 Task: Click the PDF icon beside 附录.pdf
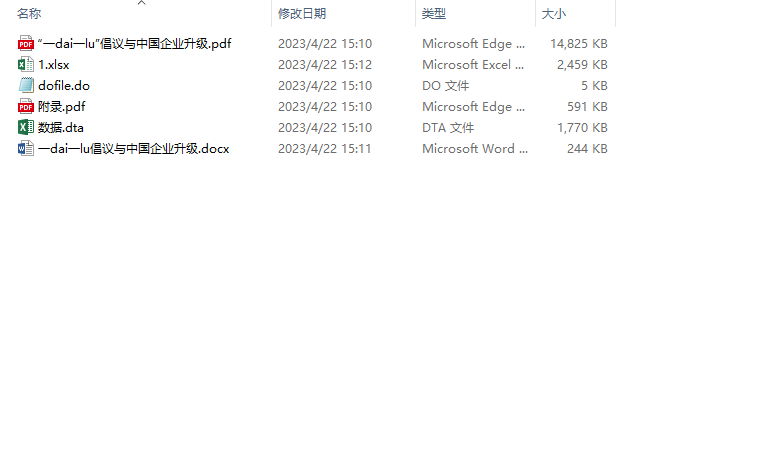25,106
